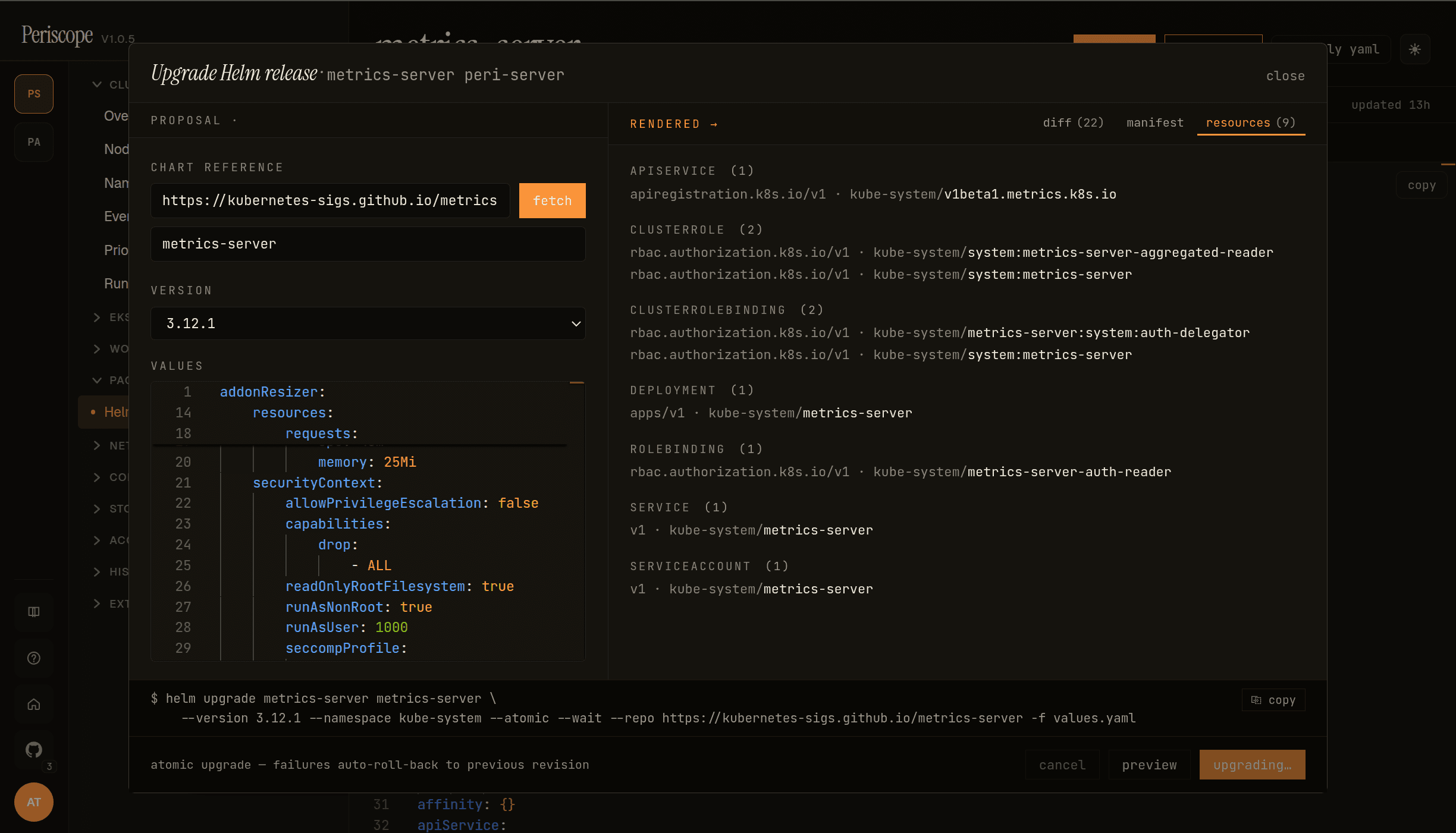Viewport: 1456px width, 833px height.
Task: Collapse the PAC sidebar section chevron
Action: point(97,380)
